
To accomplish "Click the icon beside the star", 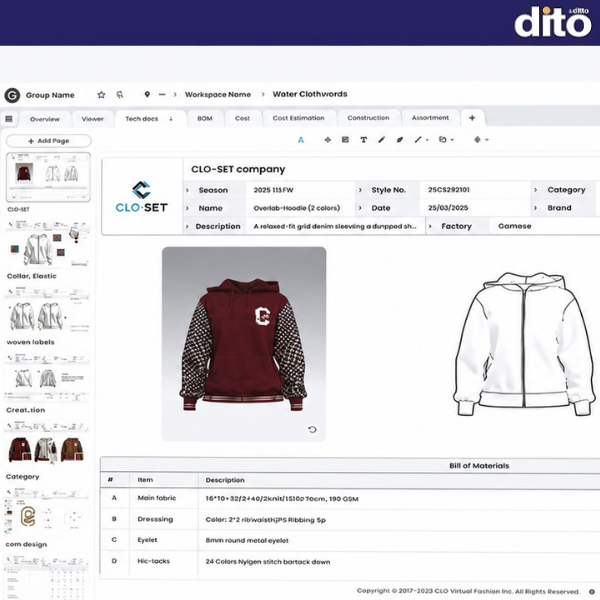I will point(120,95).
